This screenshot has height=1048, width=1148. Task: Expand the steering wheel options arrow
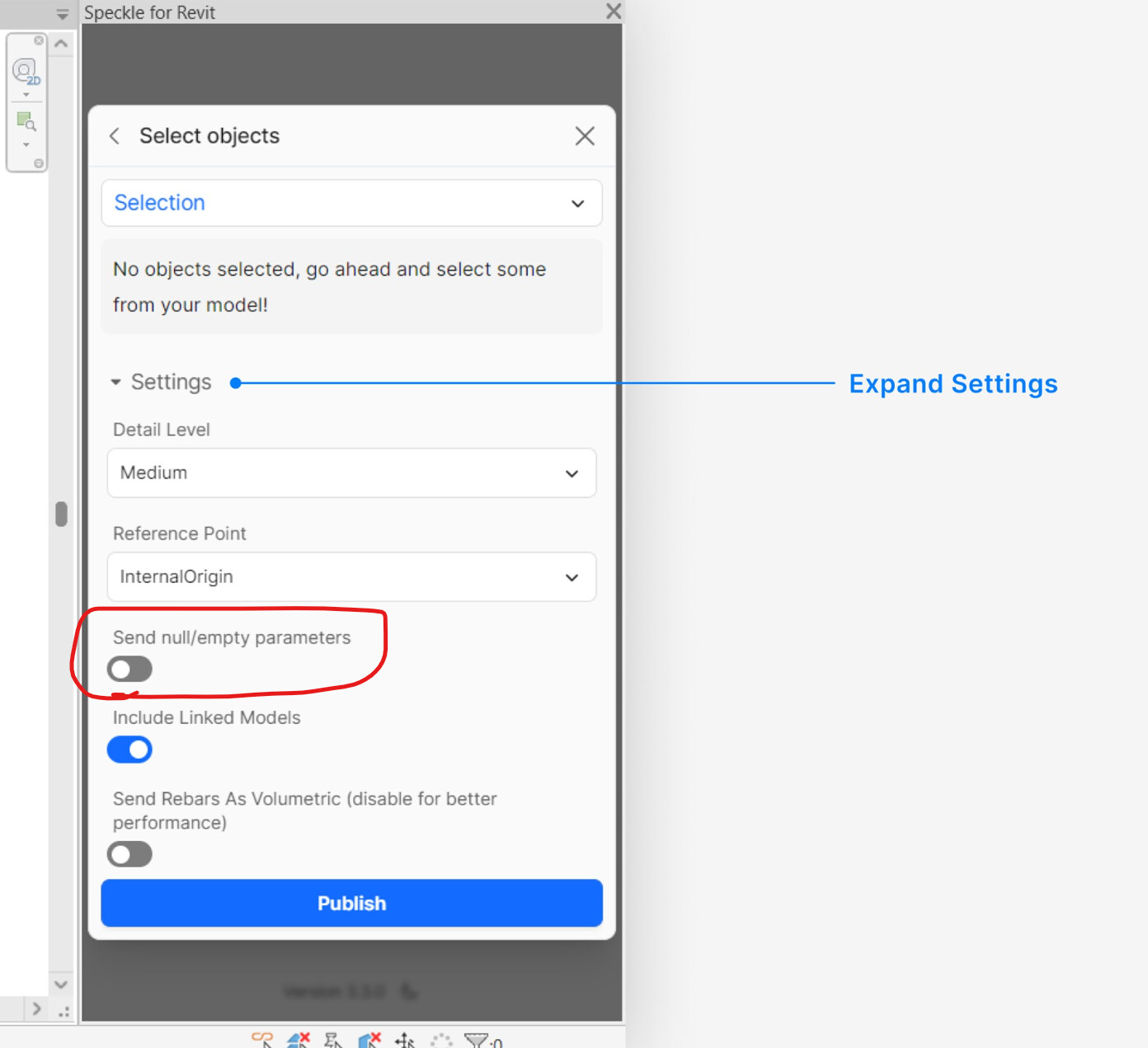(x=26, y=95)
